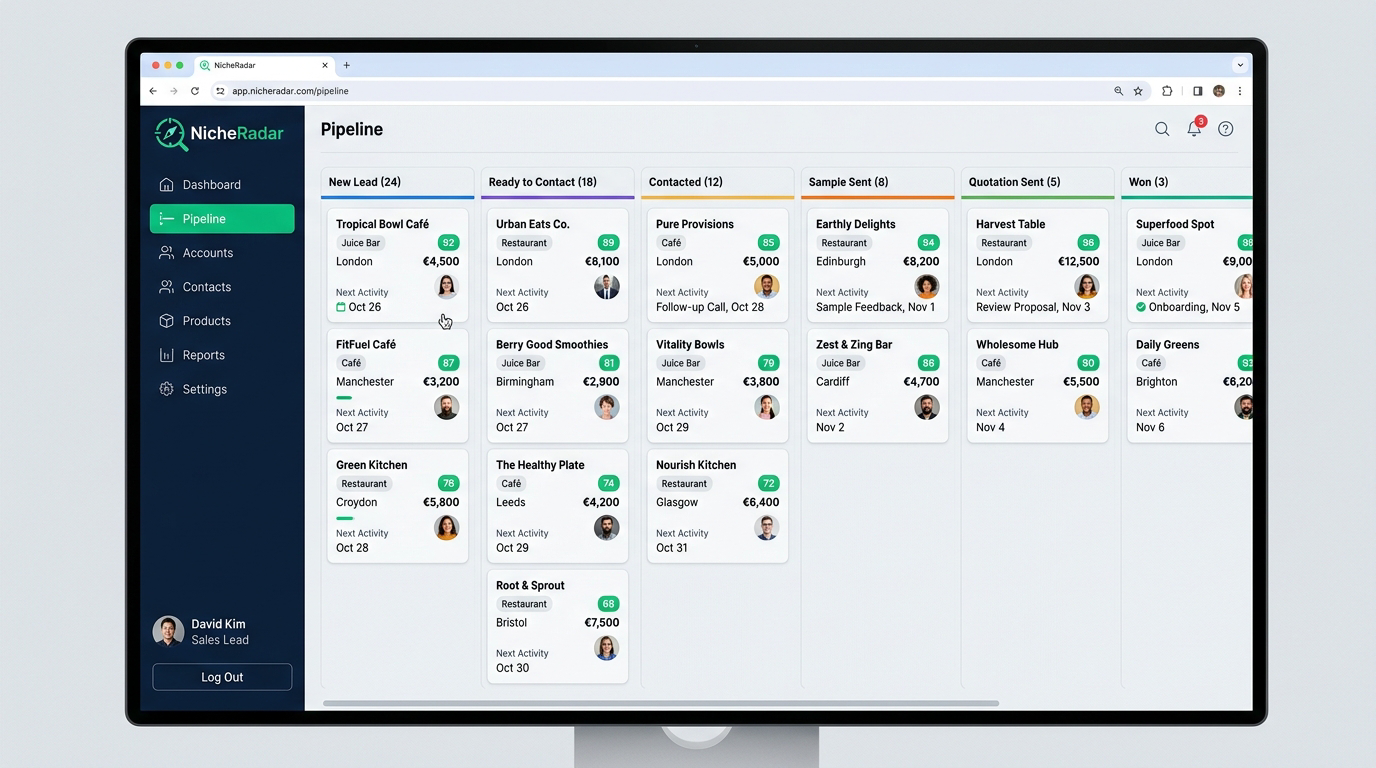This screenshot has width=1376, height=768.
Task: Click the score badge 87 on FitFuel Café
Action: 449,363
